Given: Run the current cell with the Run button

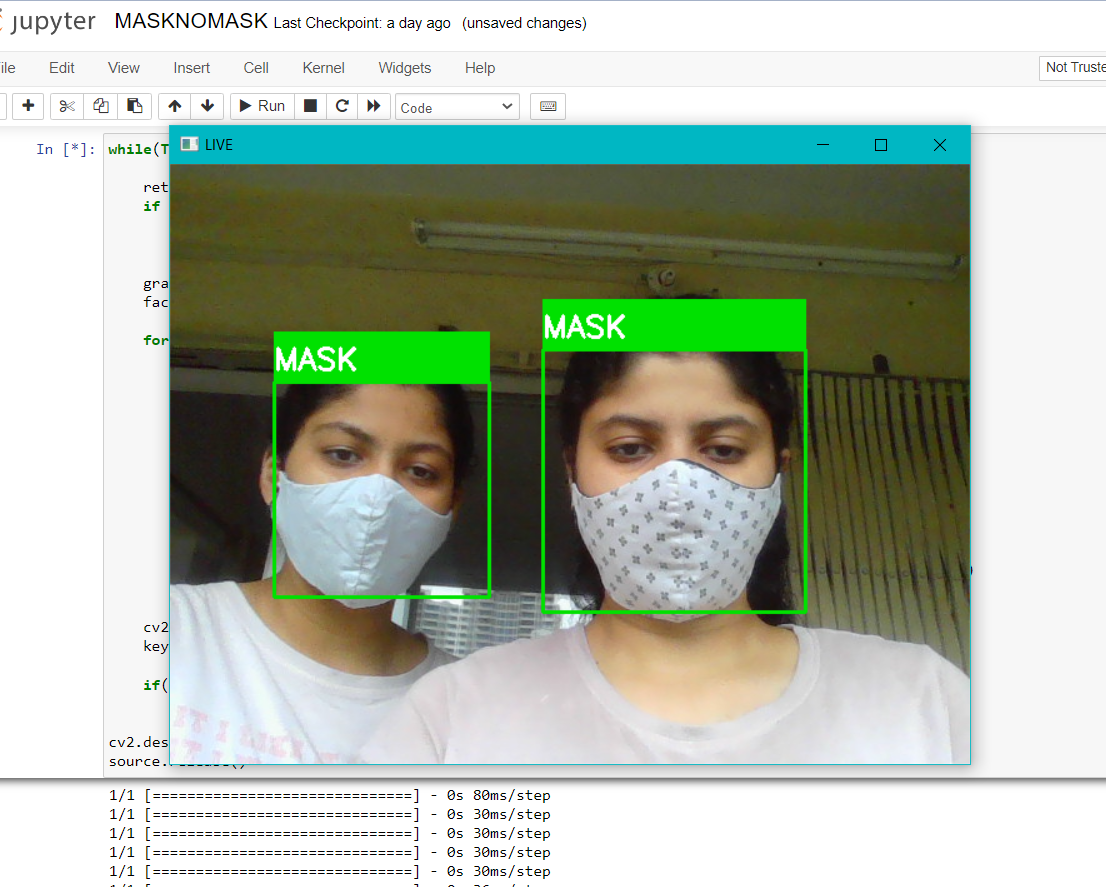Looking at the screenshot, I should click(x=261, y=105).
